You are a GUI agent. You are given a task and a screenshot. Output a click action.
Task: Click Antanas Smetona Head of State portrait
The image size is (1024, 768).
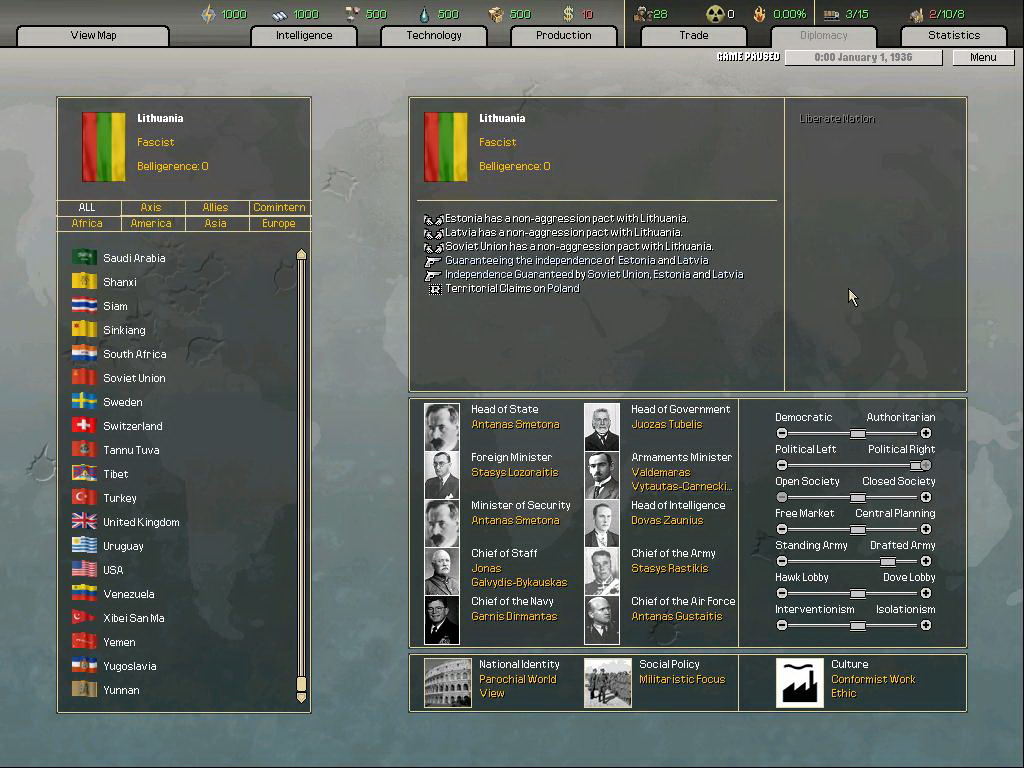[442, 427]
